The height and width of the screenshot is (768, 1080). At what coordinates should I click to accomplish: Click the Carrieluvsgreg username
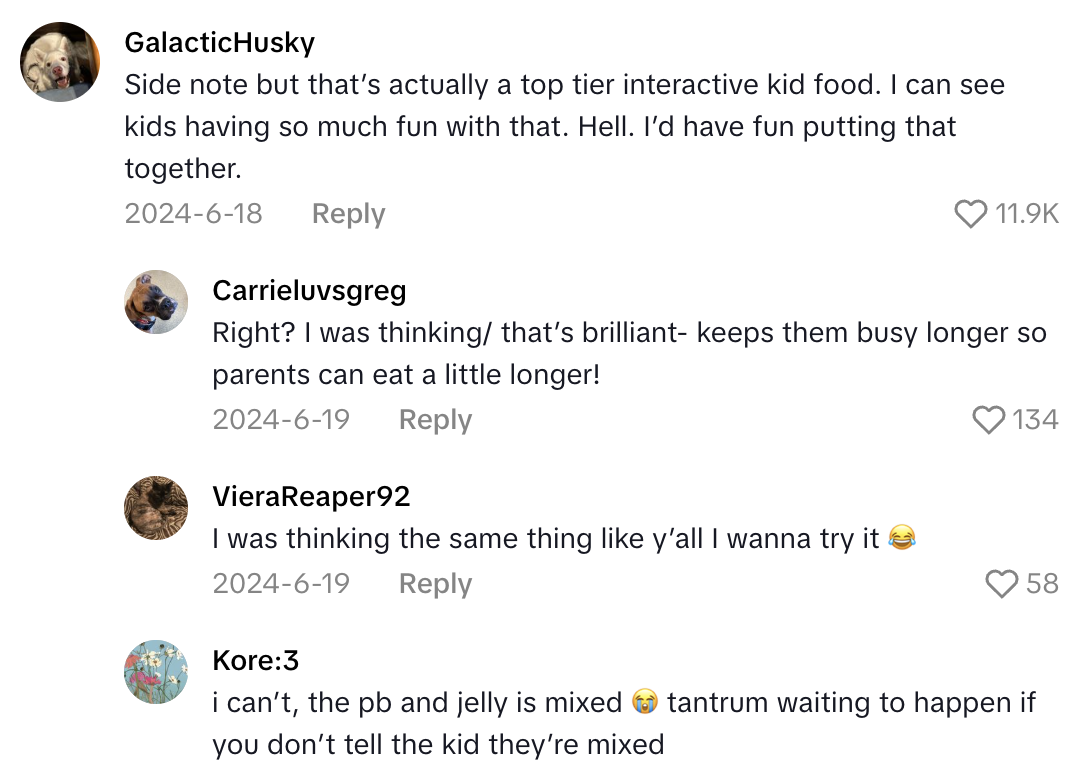(x=309, y=290)
